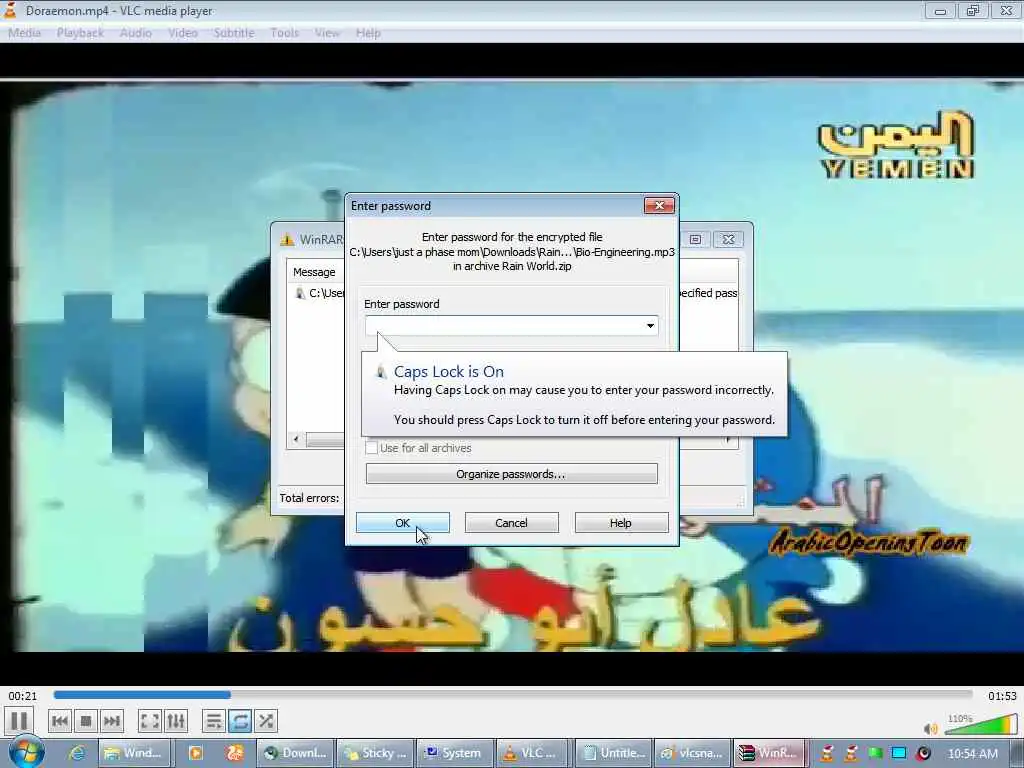Click total time 01:53 label
1024x768 pixels.
pyautogui.click(x=1002, y=696)
